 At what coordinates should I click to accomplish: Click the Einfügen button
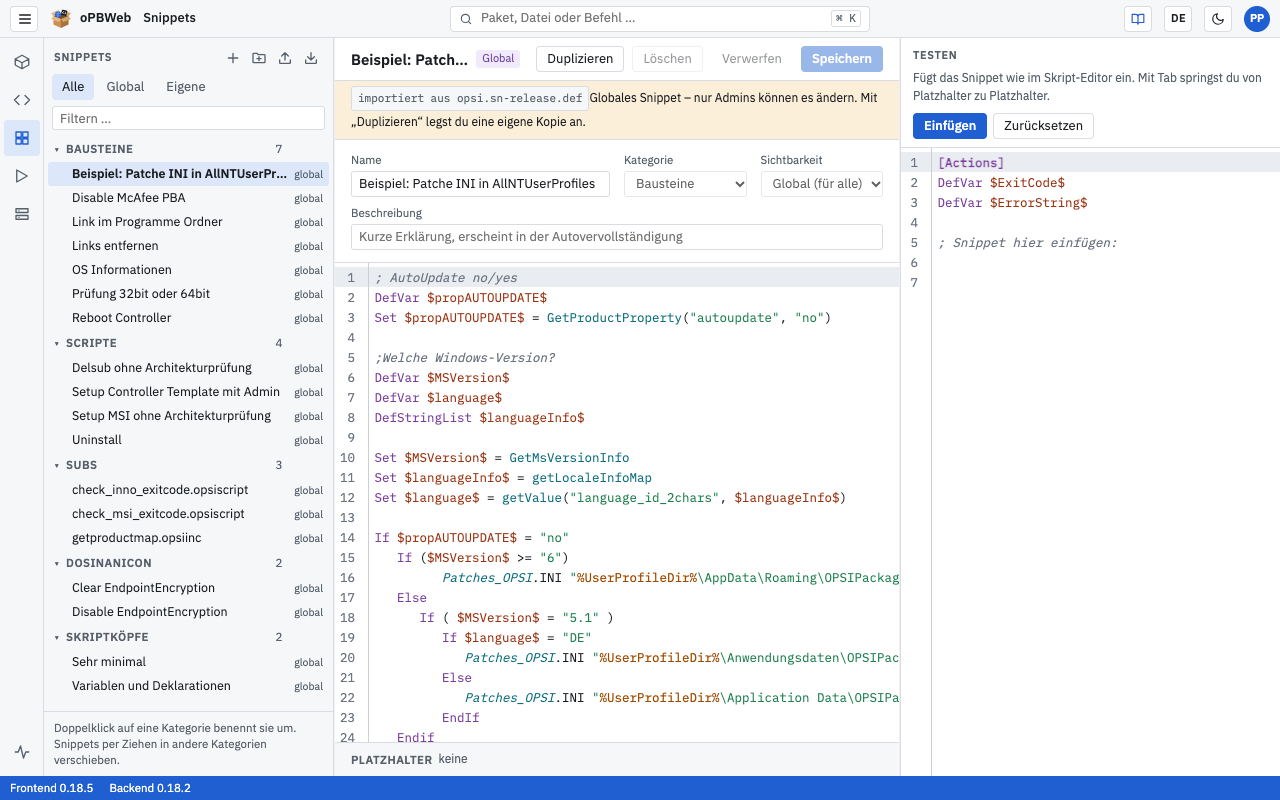(x=950, y=125)
